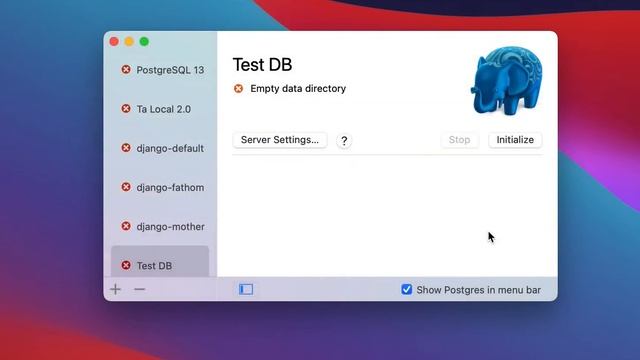Image resolution: width=640 pixels, height=360 pixels.
Task: Click the remove server minus icon
Action: pos(140,289)
